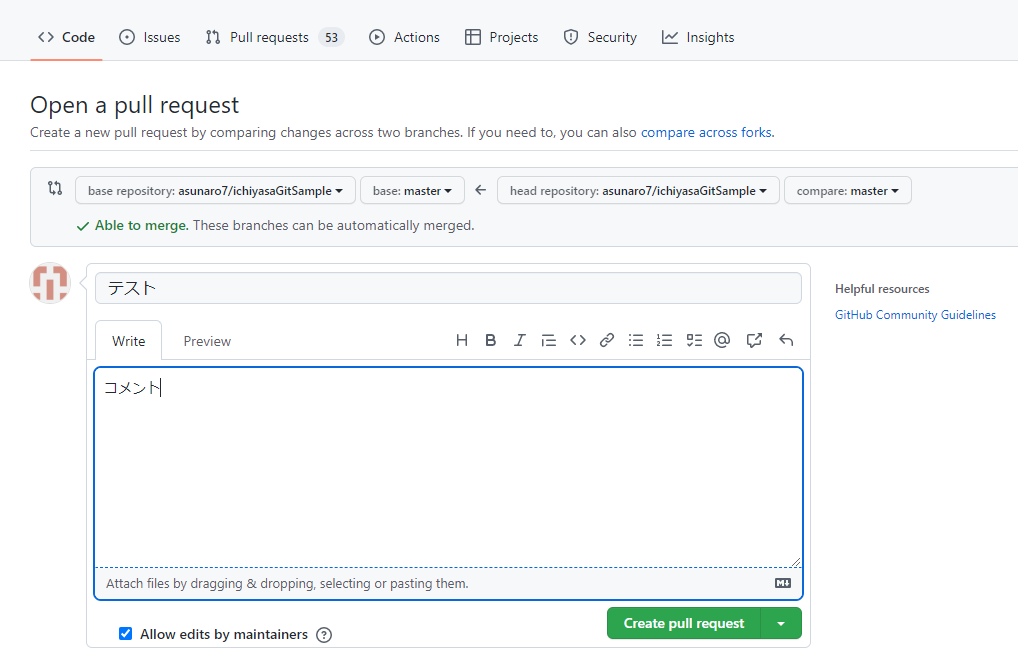Open GitHub Community Guidelines link
The image size is (1018, 659).
(915, 315)
